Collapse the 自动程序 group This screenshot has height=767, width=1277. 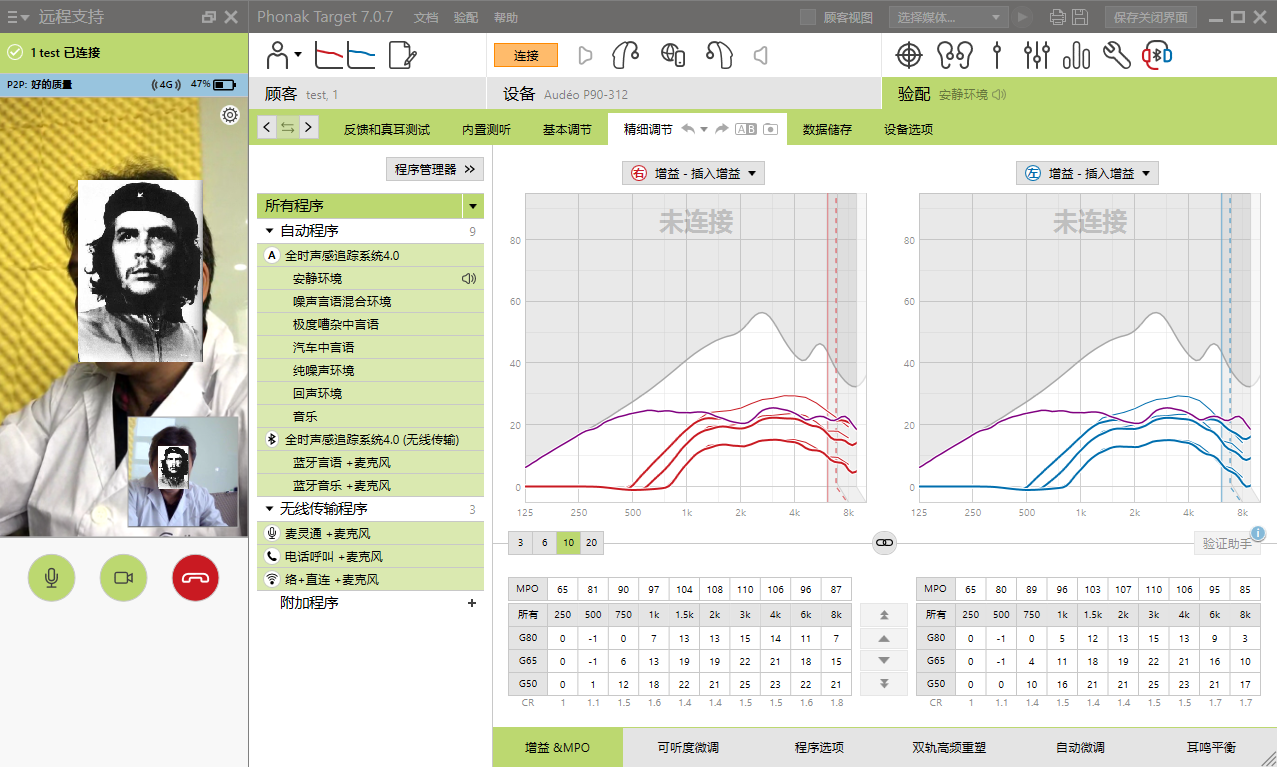(270, 231)
